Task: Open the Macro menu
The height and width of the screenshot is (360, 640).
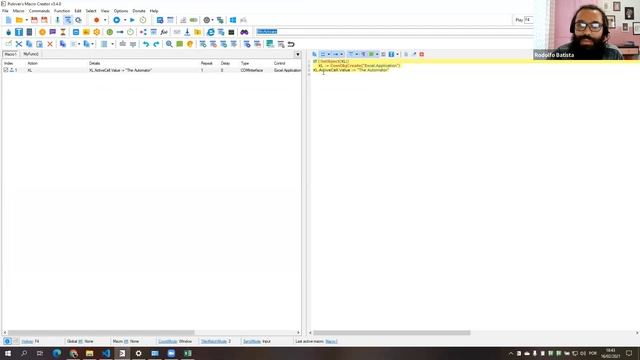Action: pos(18,11)
